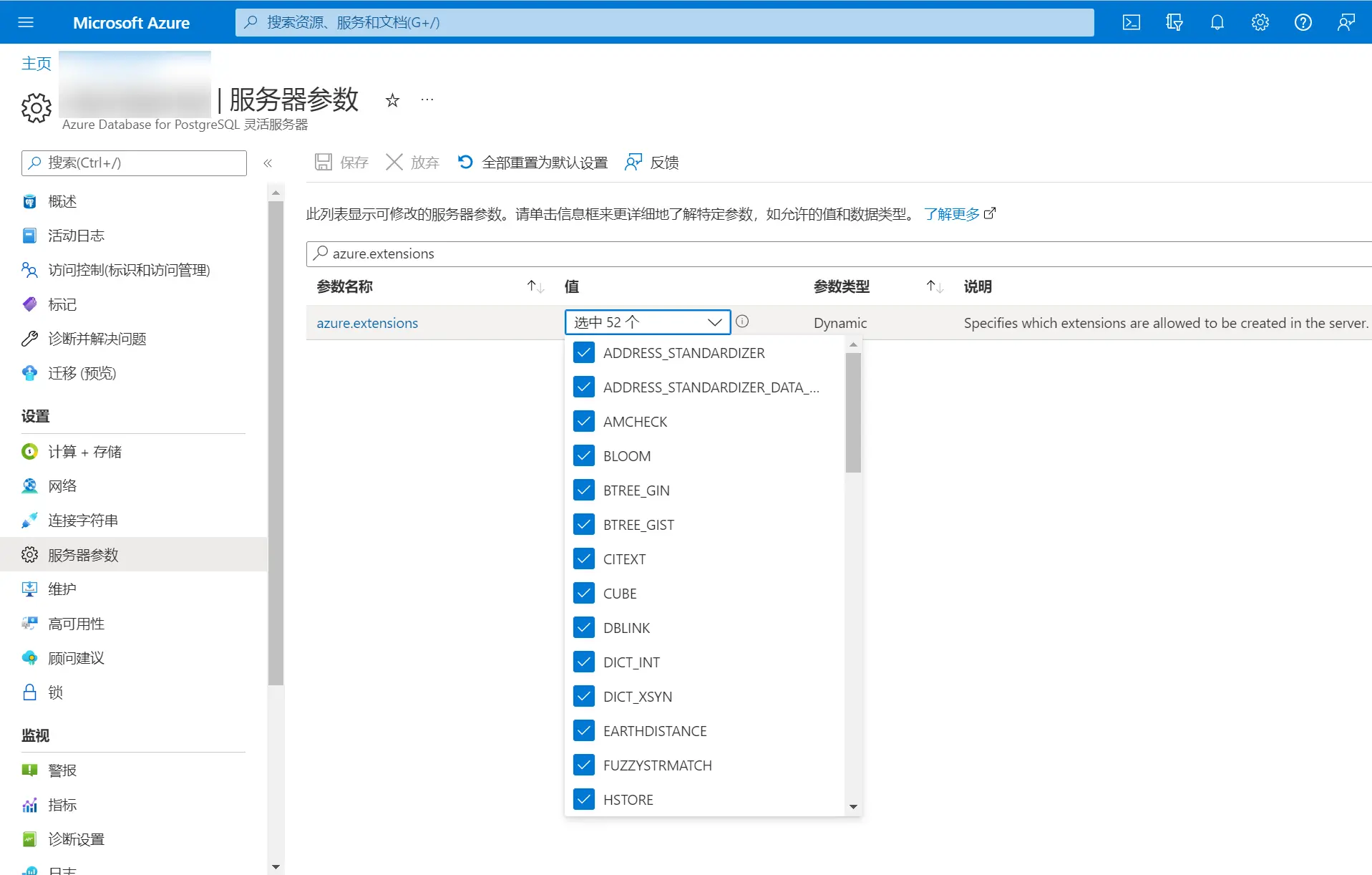Sort by parameter name (参数名称) arrows
The image size is (1372, 875).
tap(535, 287)
